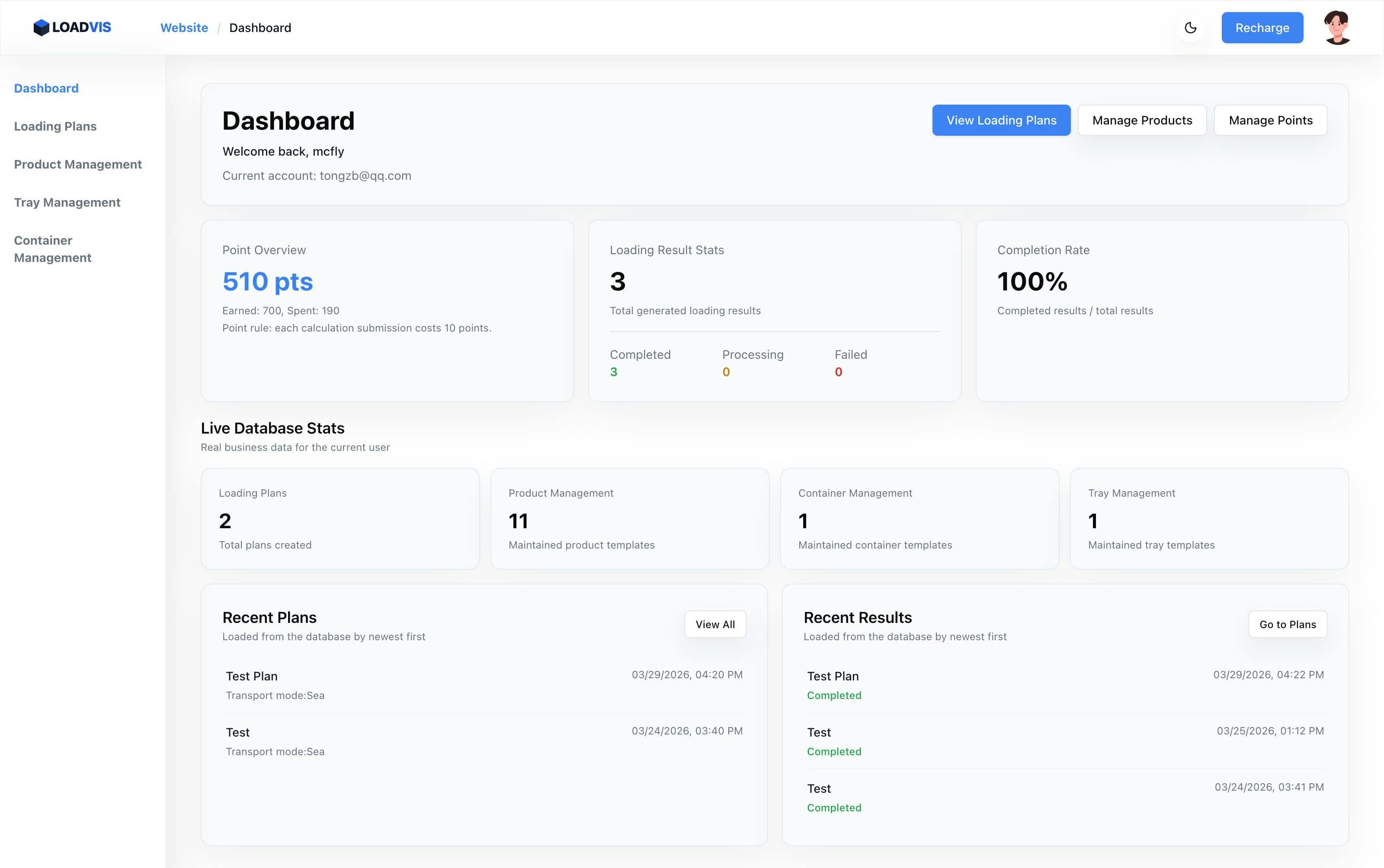Click the Recharge button
Screen dimensions: 1384x868
(x=1262, y=28)
